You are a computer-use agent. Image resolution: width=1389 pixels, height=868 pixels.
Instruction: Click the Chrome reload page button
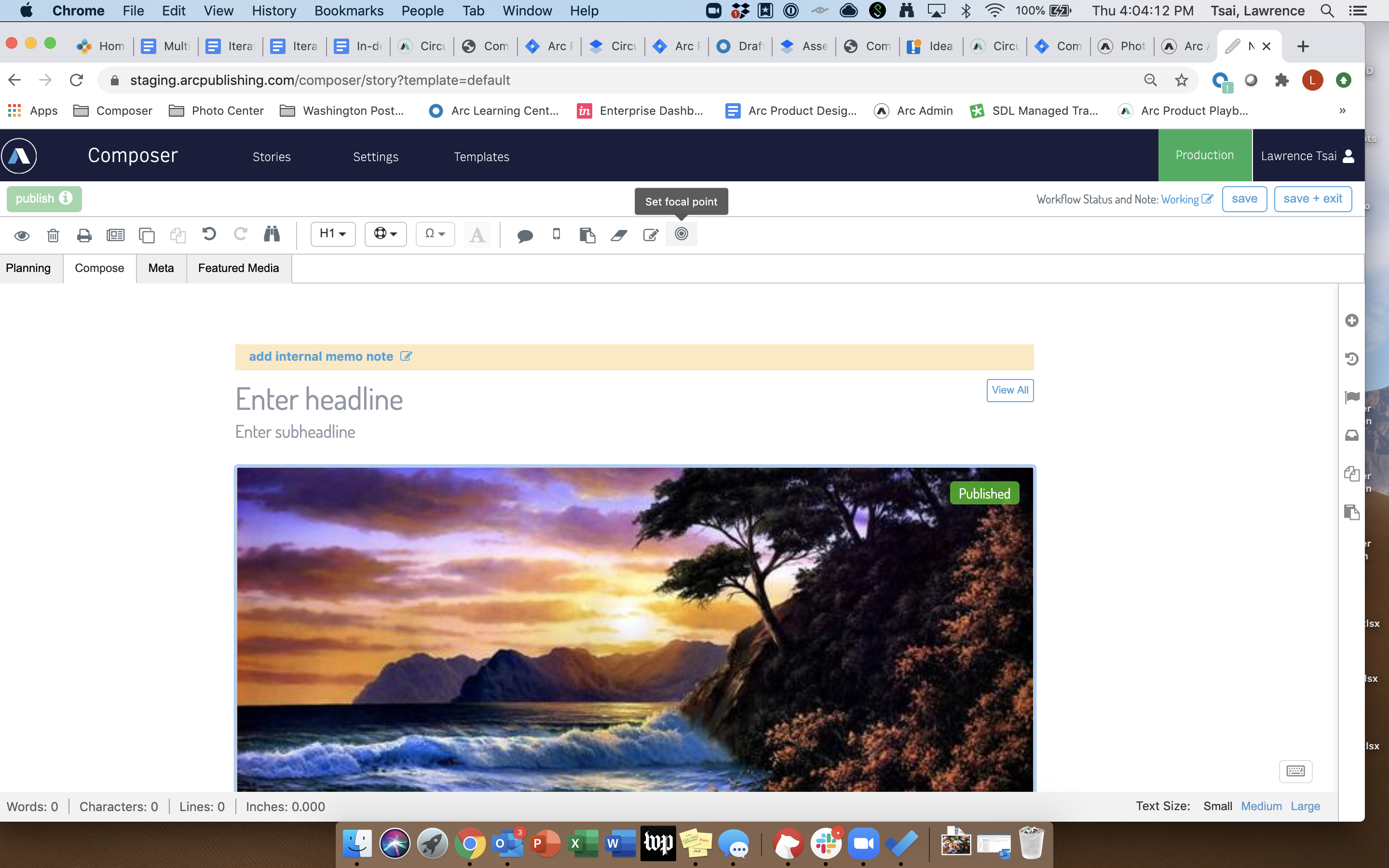pyautogui.click(x=76, y=81)
